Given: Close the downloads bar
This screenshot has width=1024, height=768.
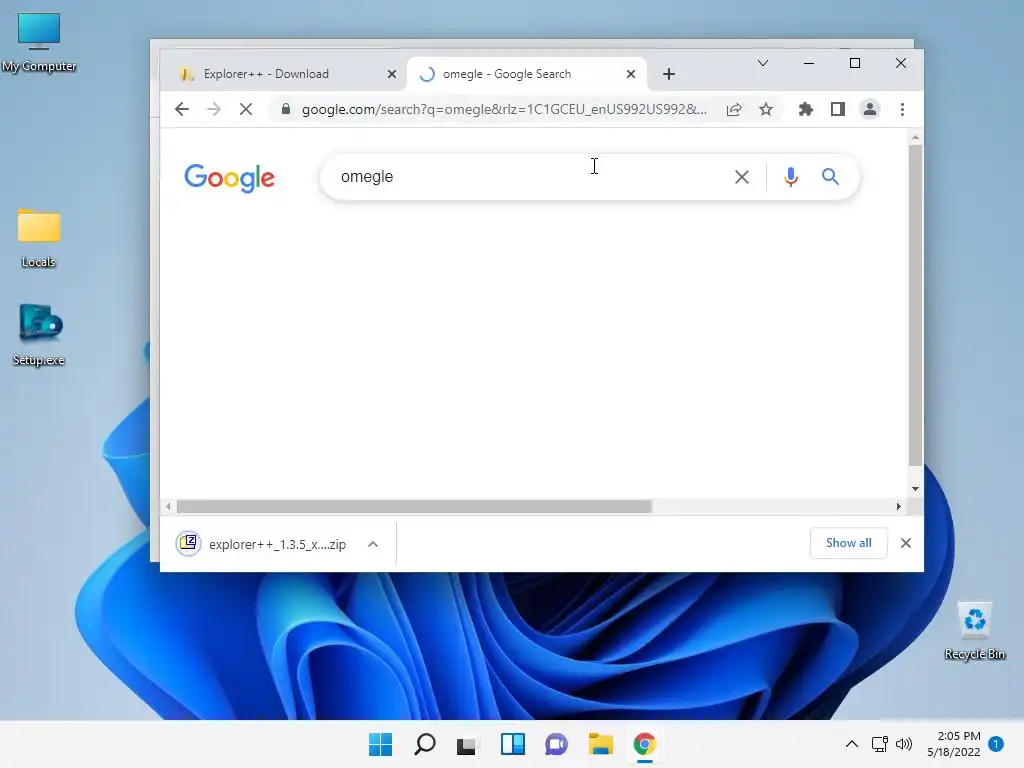Looking at the screenshot, I should click(906, 543).
